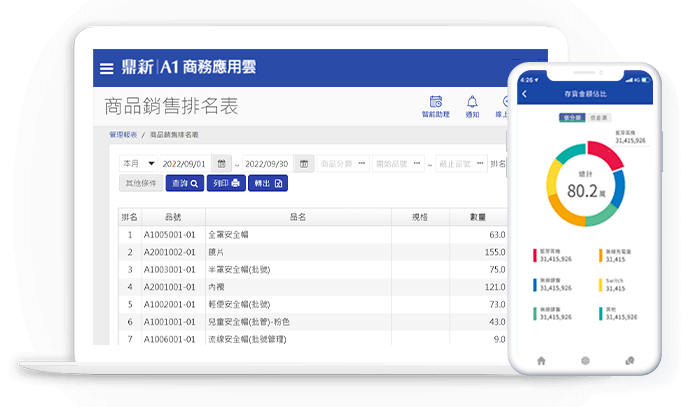Tap the 其他 legend entry on the phone
The image size is (691, 407).
pos(618,313)
